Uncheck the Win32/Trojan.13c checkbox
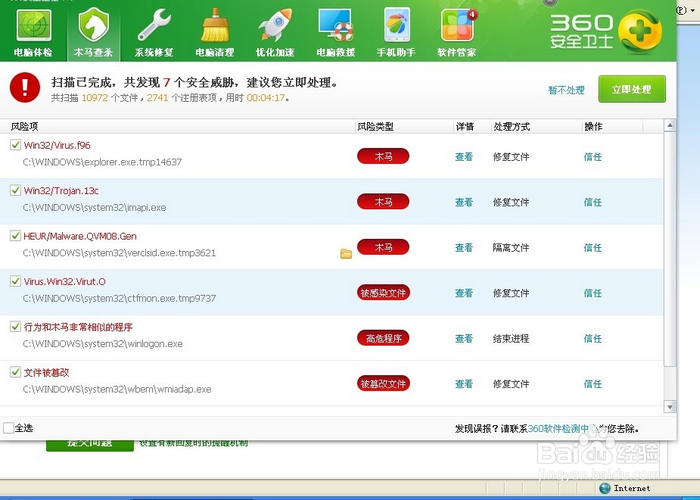Viewport: 700px width, 500px height. coord(15,190)
